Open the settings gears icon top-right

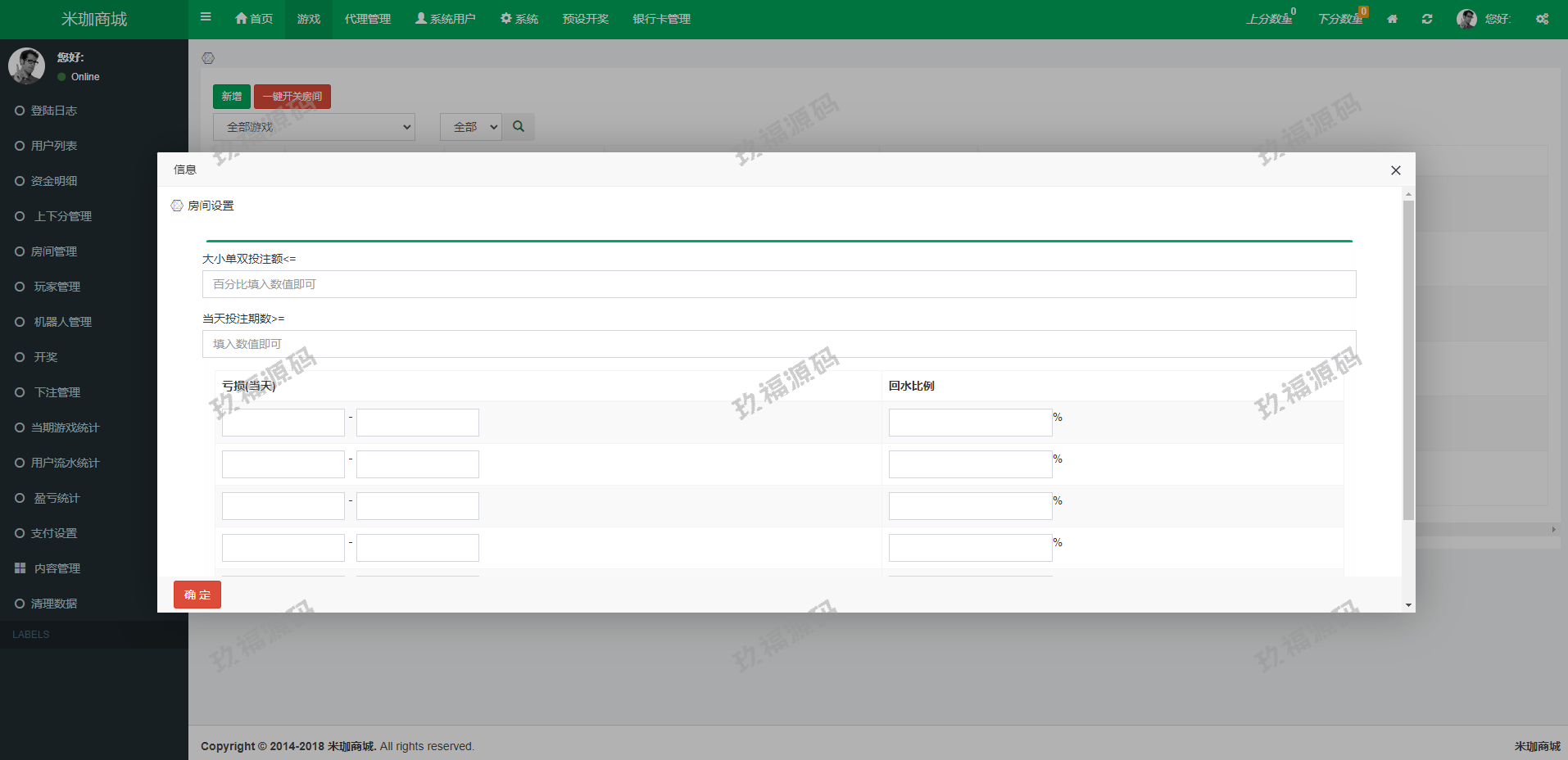click(1542, 19)
